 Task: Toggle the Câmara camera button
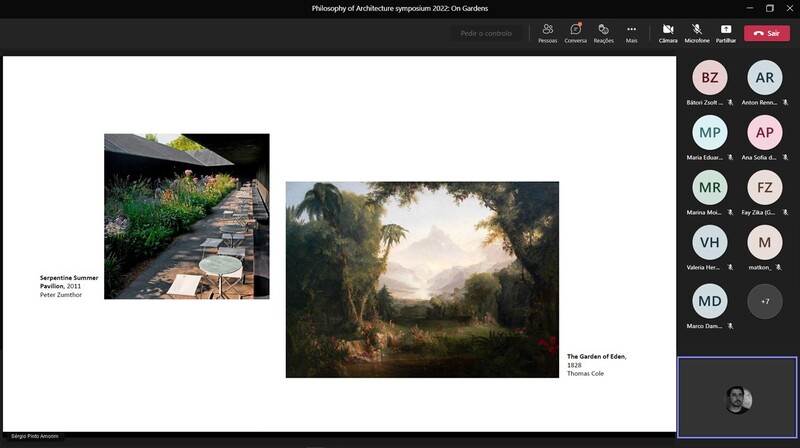pos(668,33)
